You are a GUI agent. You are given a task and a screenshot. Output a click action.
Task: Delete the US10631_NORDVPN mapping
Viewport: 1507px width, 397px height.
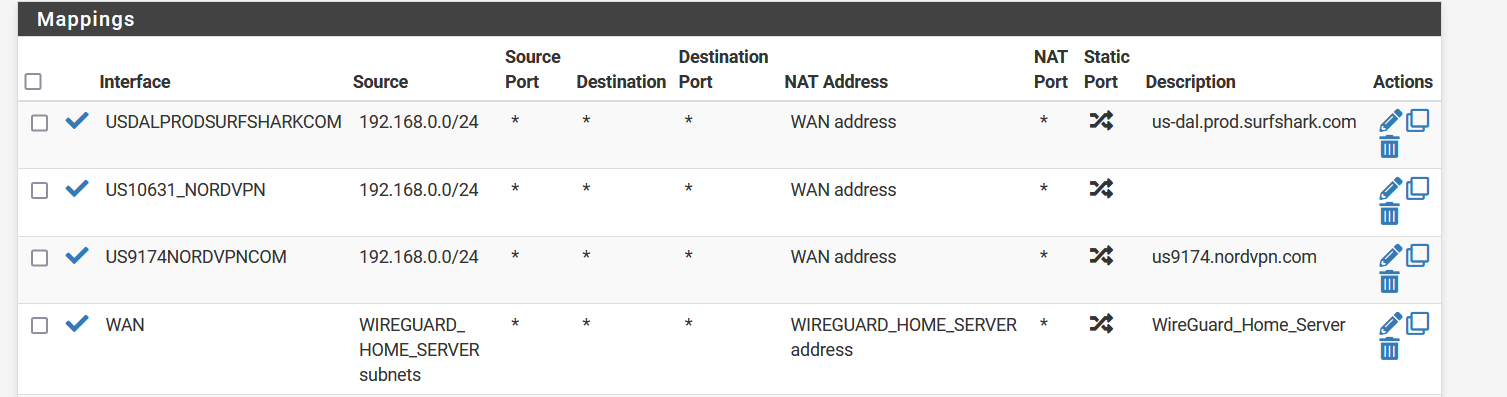(1389, 214)
